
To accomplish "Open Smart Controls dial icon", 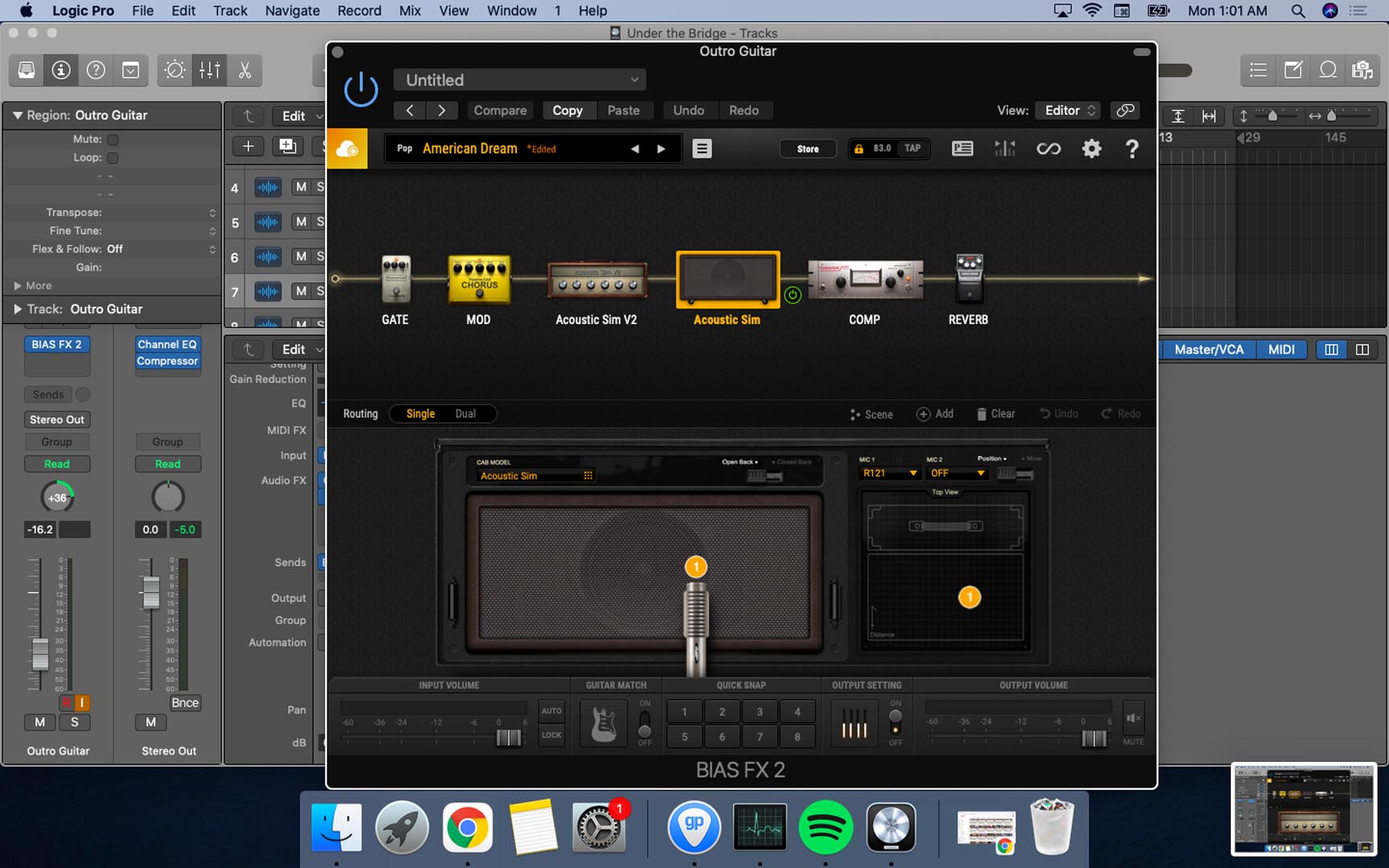I will pyautogui.click(x=174, y=70).
